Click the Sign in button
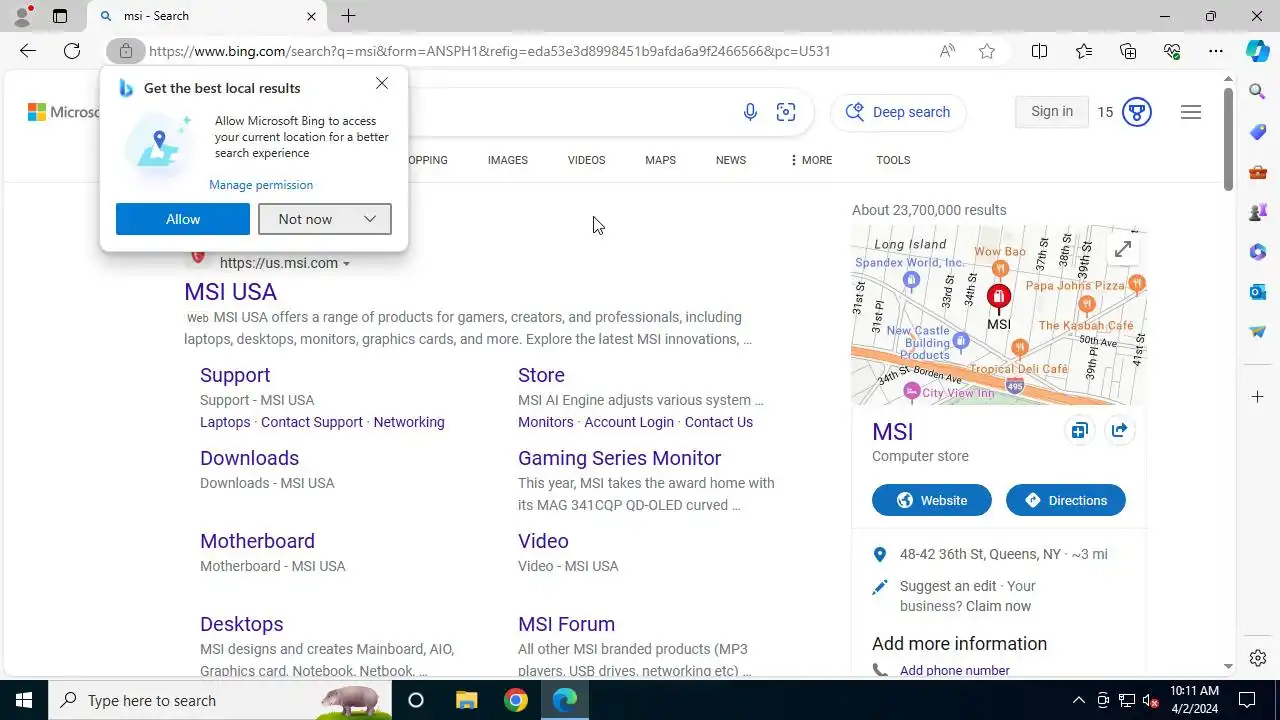1280x720 pixels. click(1052, 112)
